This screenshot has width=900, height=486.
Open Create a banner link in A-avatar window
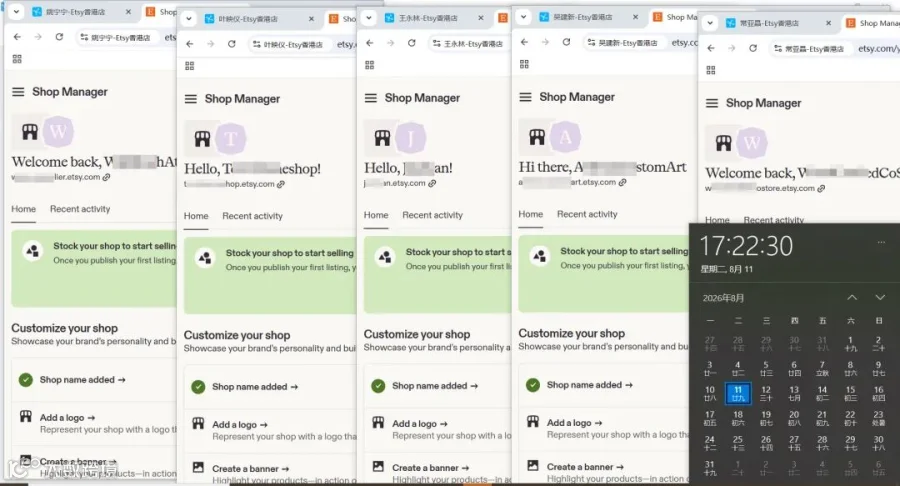(584, 467)
